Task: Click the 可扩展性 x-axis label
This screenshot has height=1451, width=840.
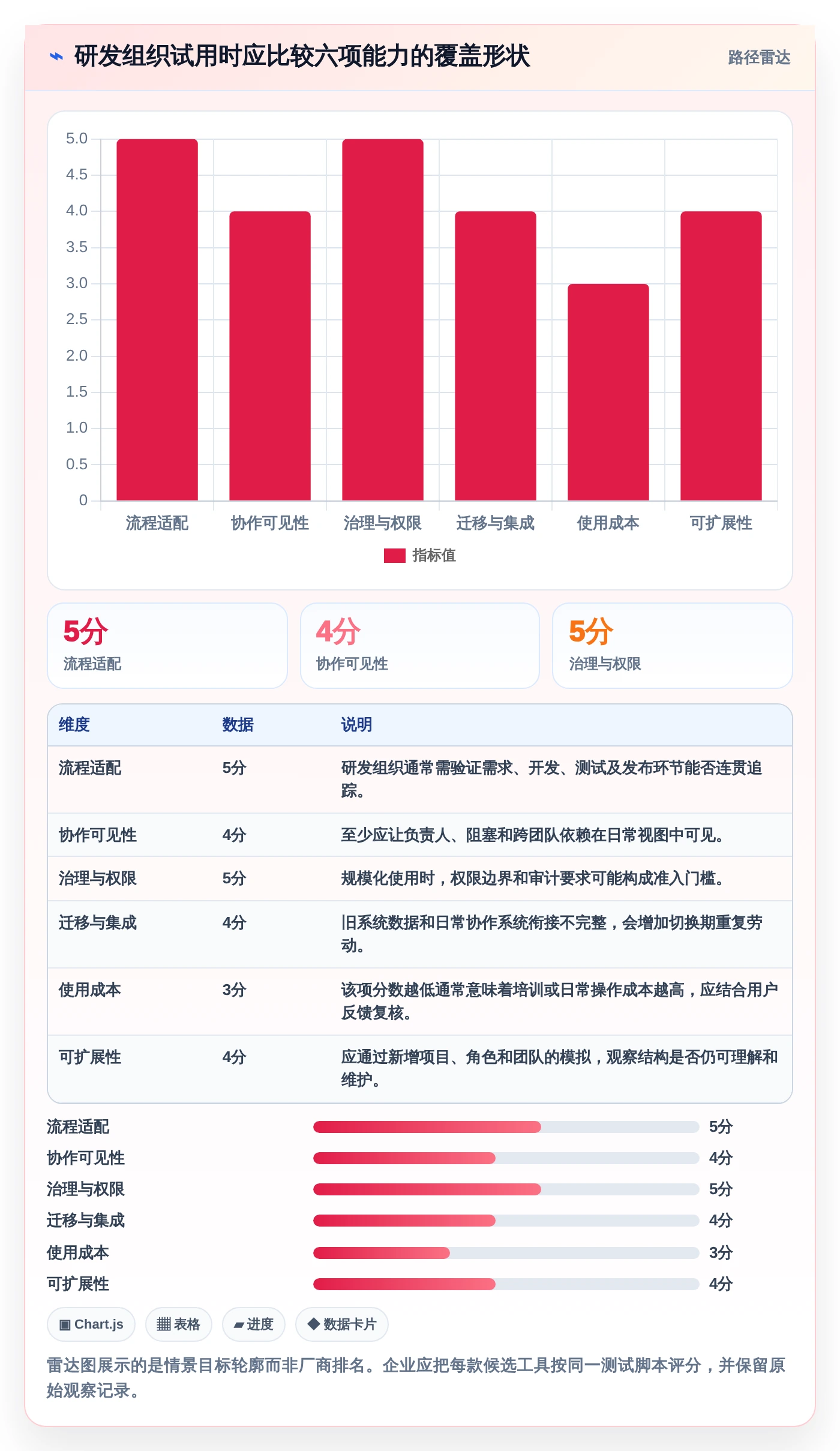Action: (721, 523)
